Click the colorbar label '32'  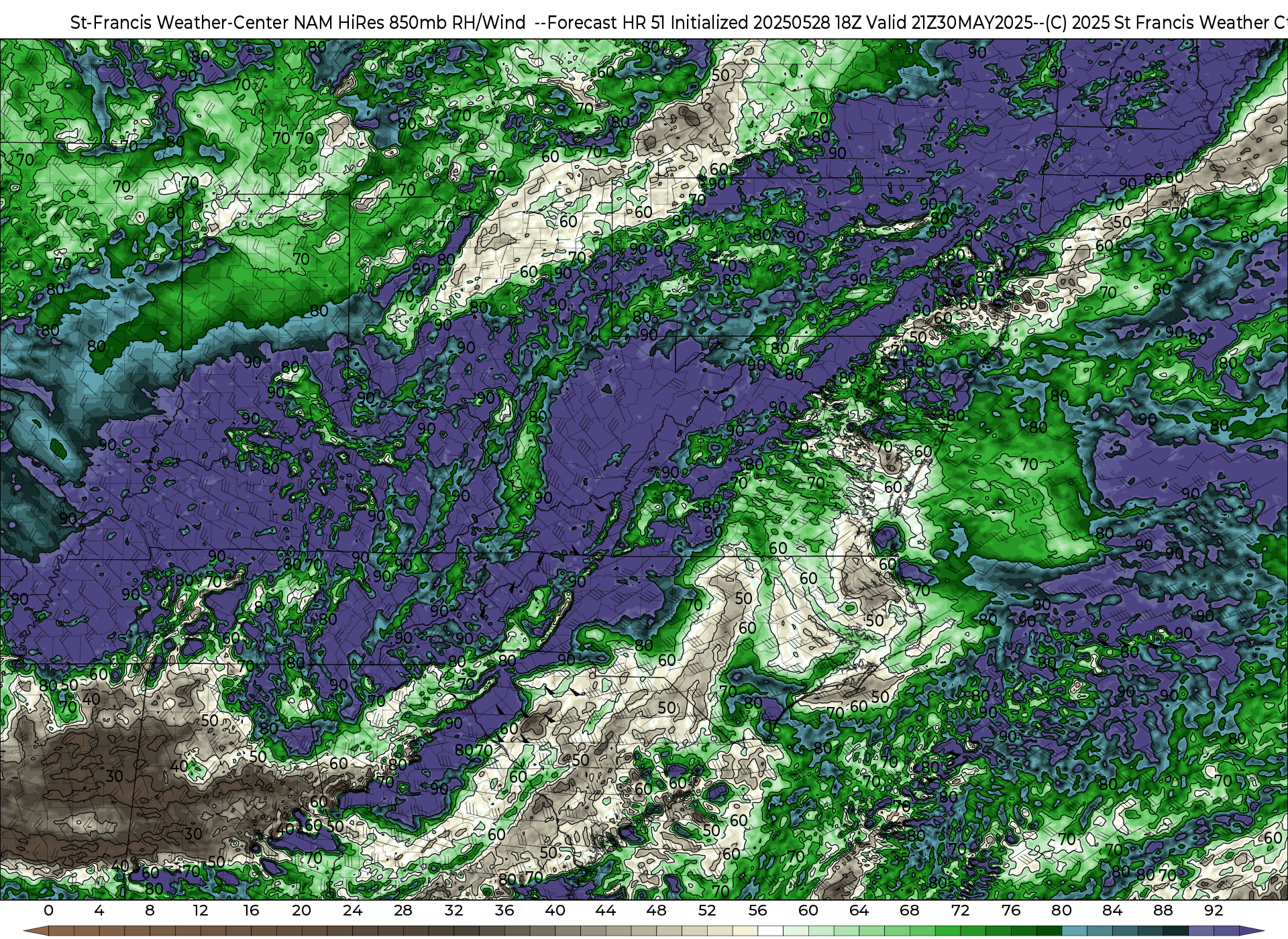(x=453, y=910)
